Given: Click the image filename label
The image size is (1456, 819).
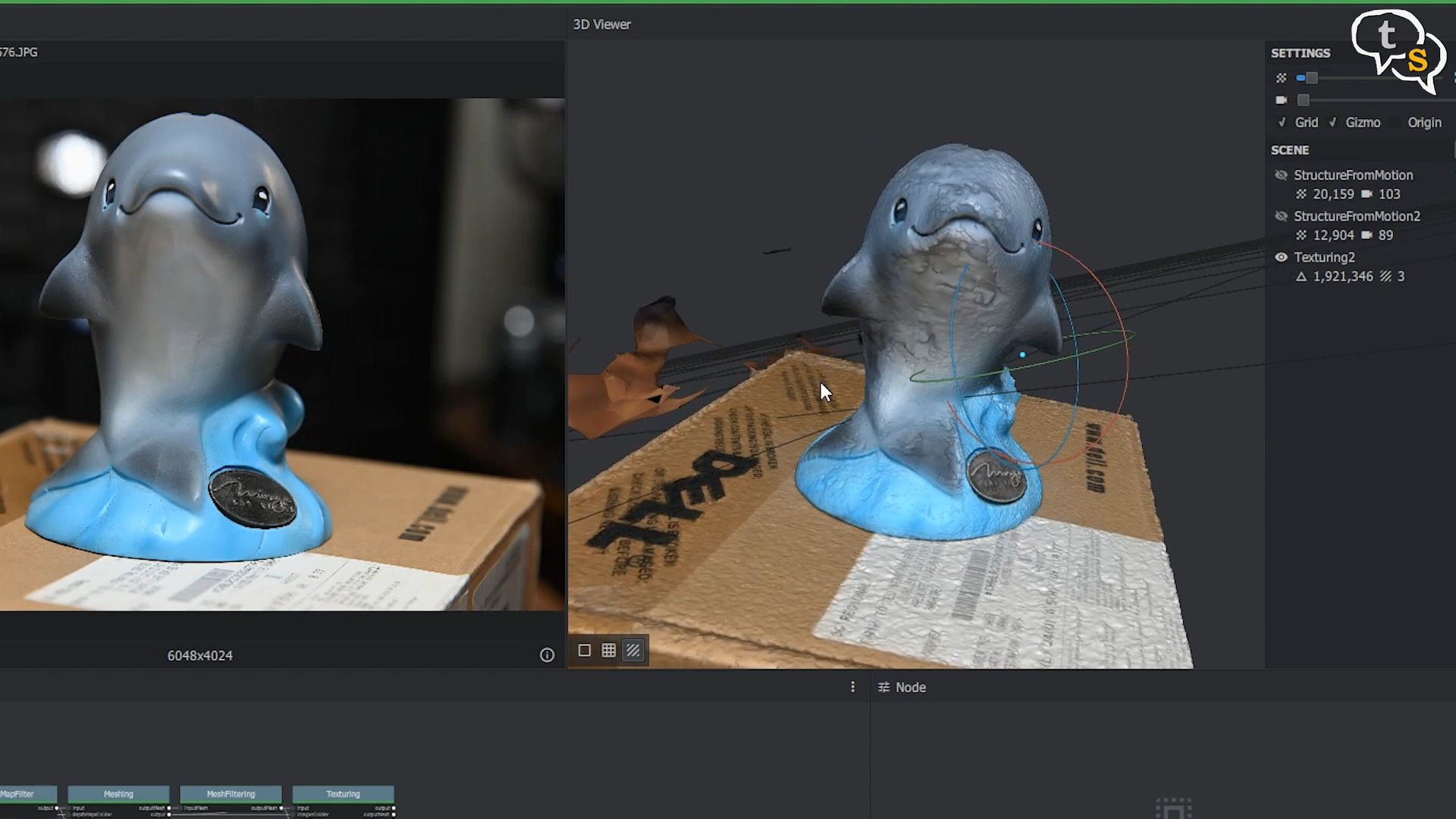Looking at the screenshot, I should click(19, 52).
